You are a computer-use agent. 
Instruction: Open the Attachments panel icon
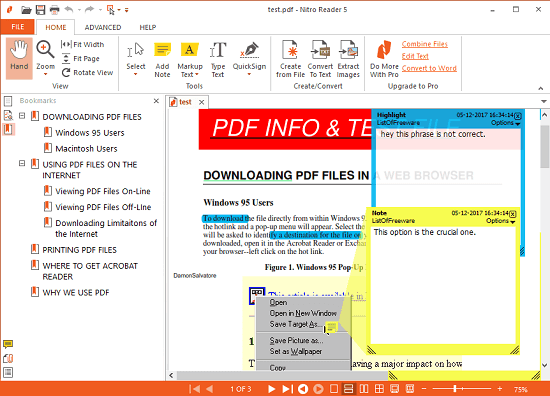[8, 358]
